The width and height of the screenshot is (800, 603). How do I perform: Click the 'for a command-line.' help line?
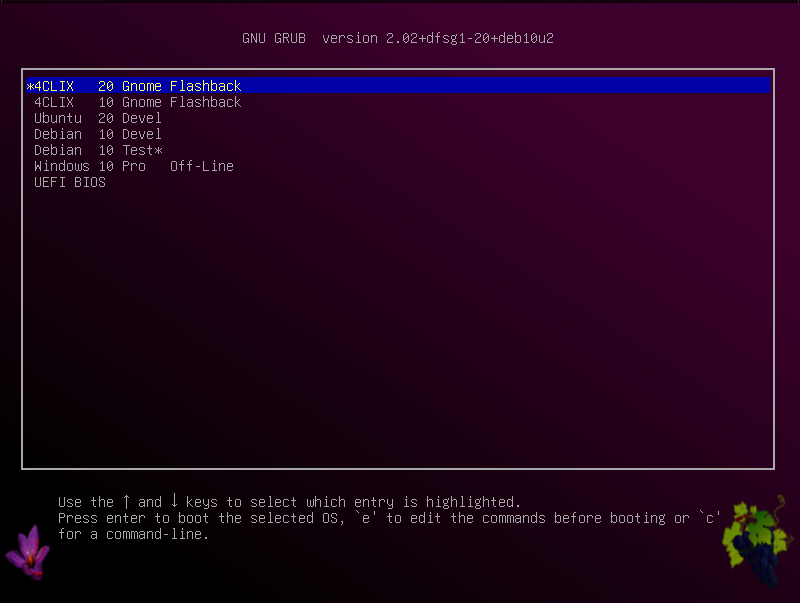tap(133, 534)
